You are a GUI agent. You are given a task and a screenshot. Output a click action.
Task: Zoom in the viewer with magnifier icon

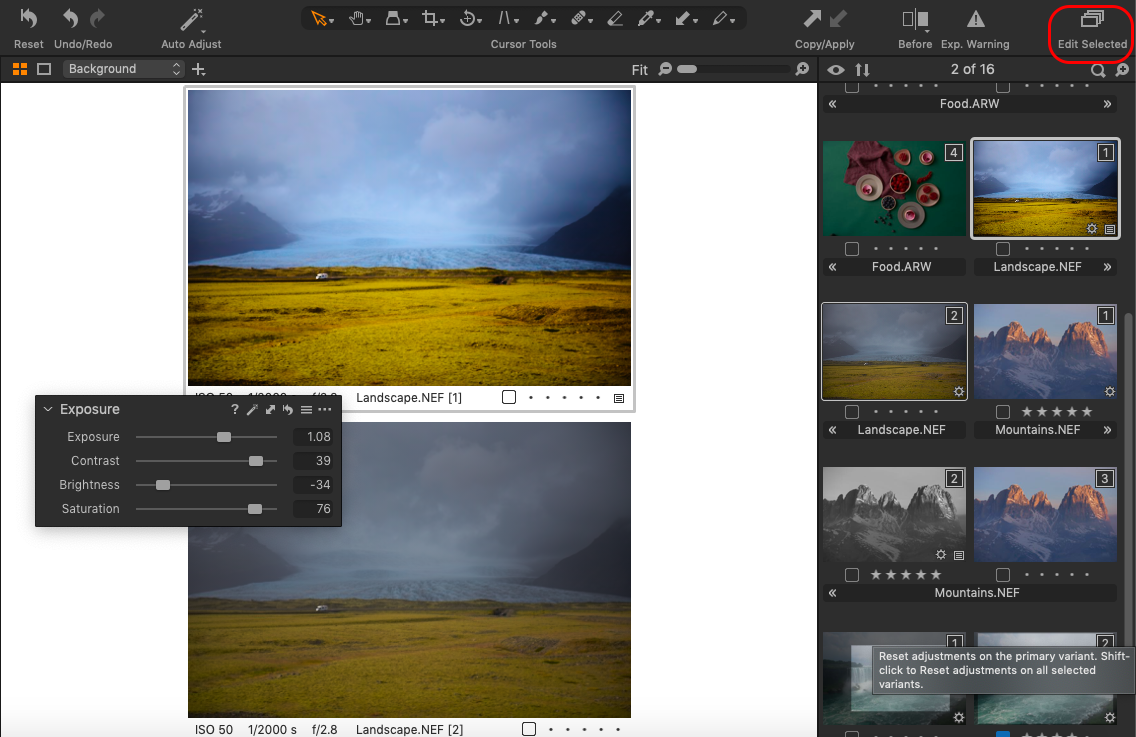802,69
